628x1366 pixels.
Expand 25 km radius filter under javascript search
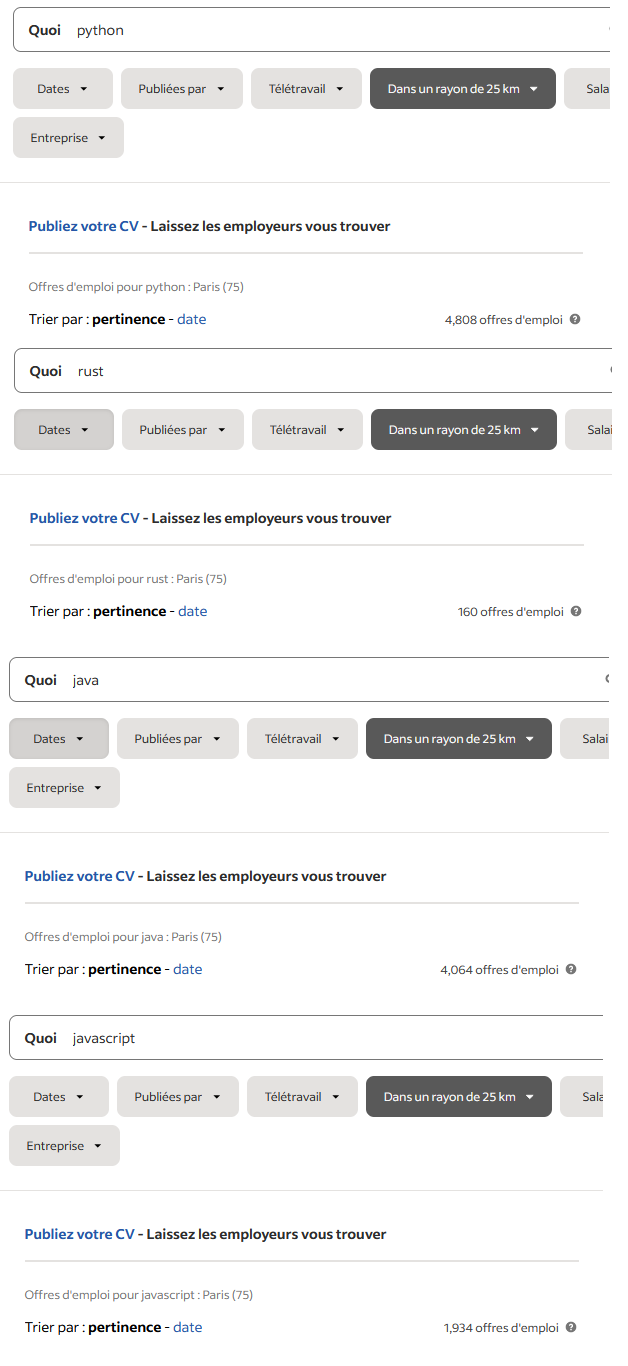pyautogui.click(x=458, y=1097)
